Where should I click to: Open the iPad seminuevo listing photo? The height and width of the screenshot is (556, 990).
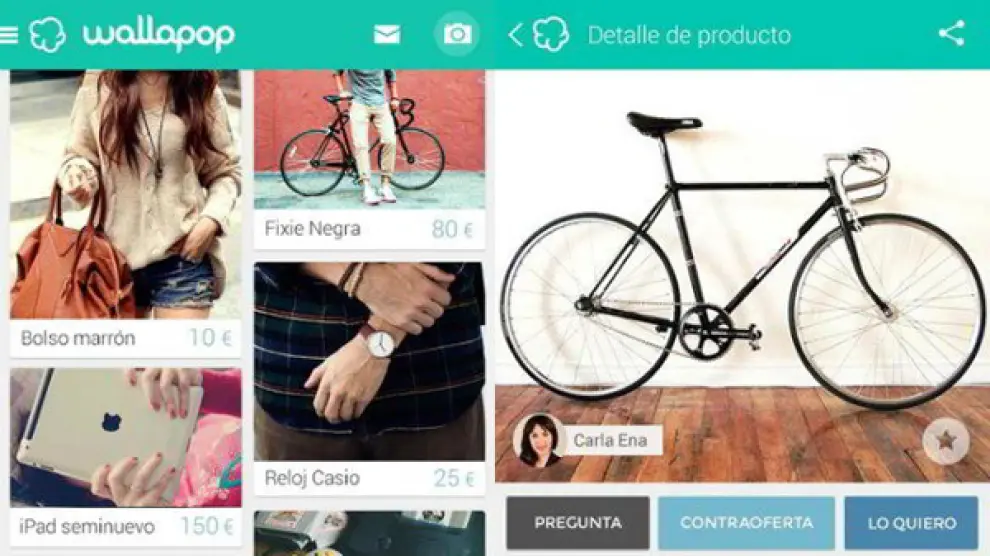tap(126, 437)
